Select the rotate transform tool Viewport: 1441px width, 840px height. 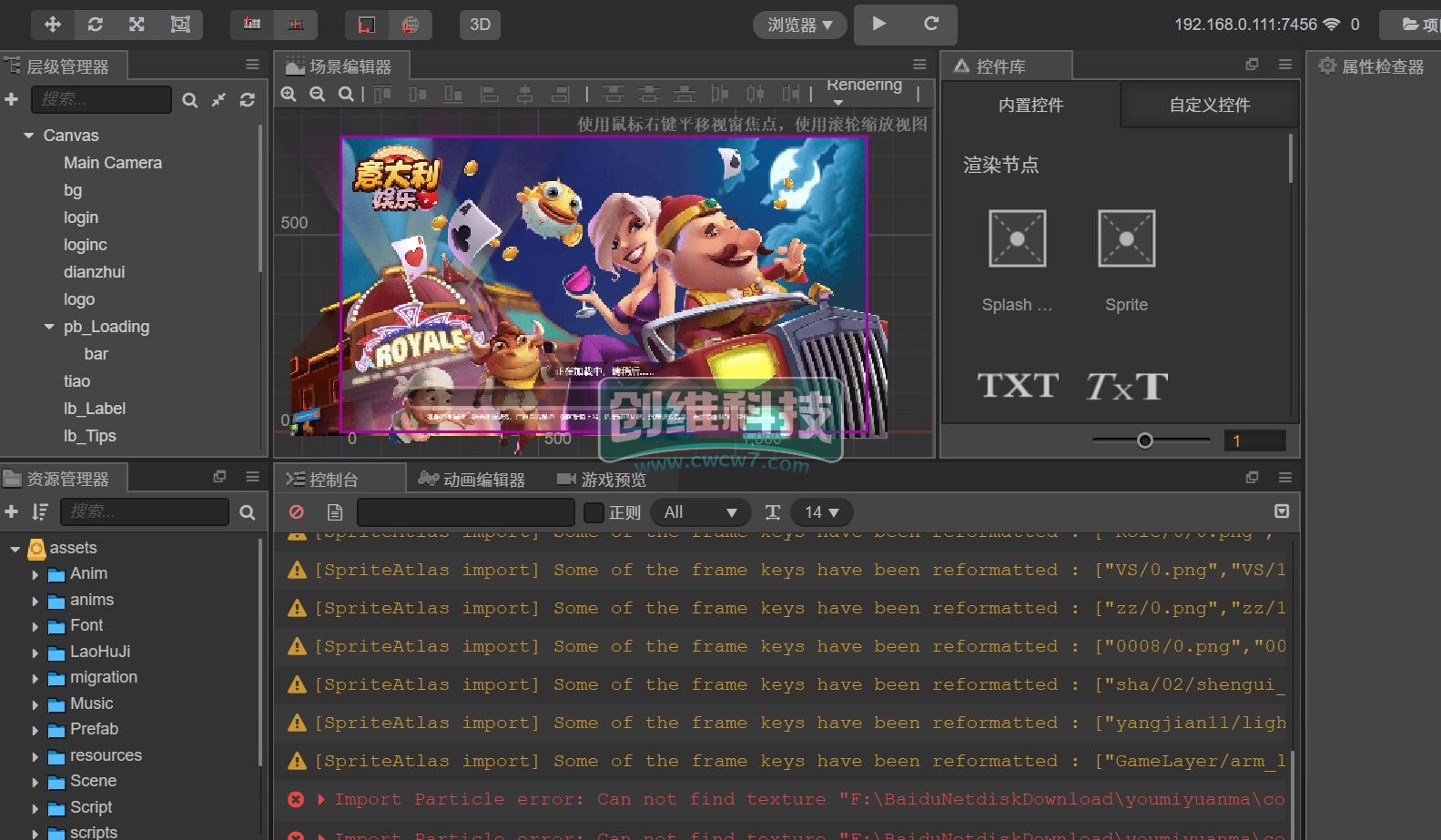[95, 25]
